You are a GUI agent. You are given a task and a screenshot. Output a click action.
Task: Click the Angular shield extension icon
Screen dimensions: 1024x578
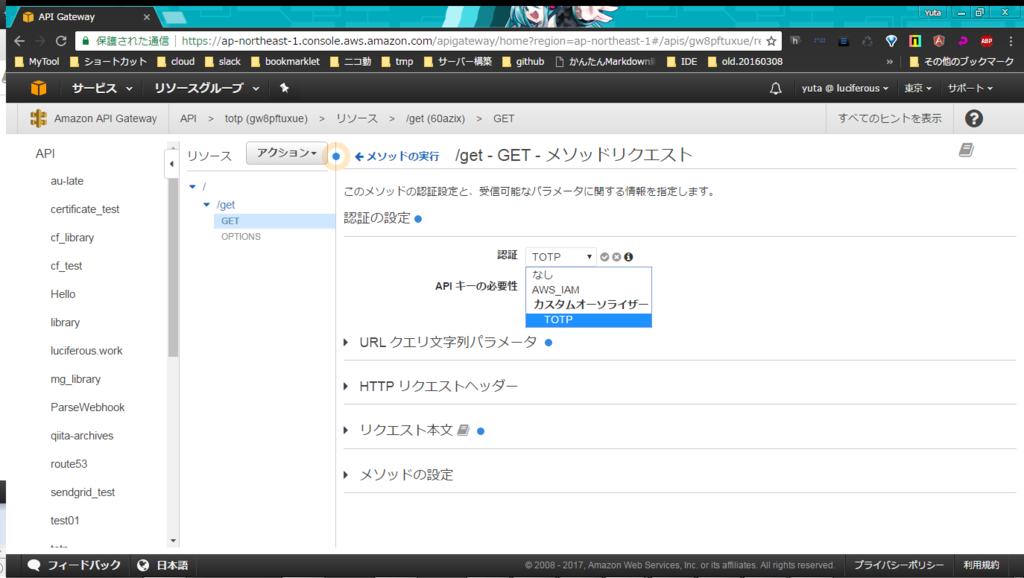(938, 40)
